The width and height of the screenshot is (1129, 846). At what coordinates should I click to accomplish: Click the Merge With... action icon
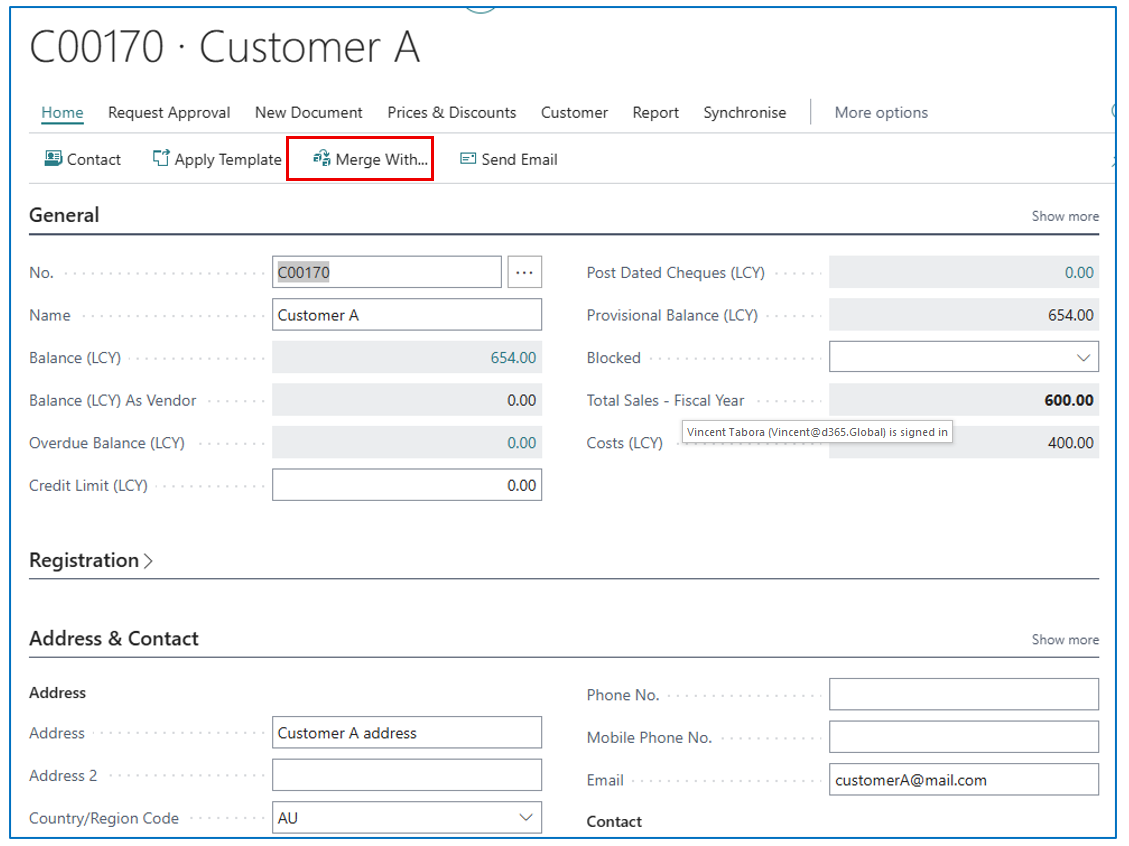[x=322, y=159]
